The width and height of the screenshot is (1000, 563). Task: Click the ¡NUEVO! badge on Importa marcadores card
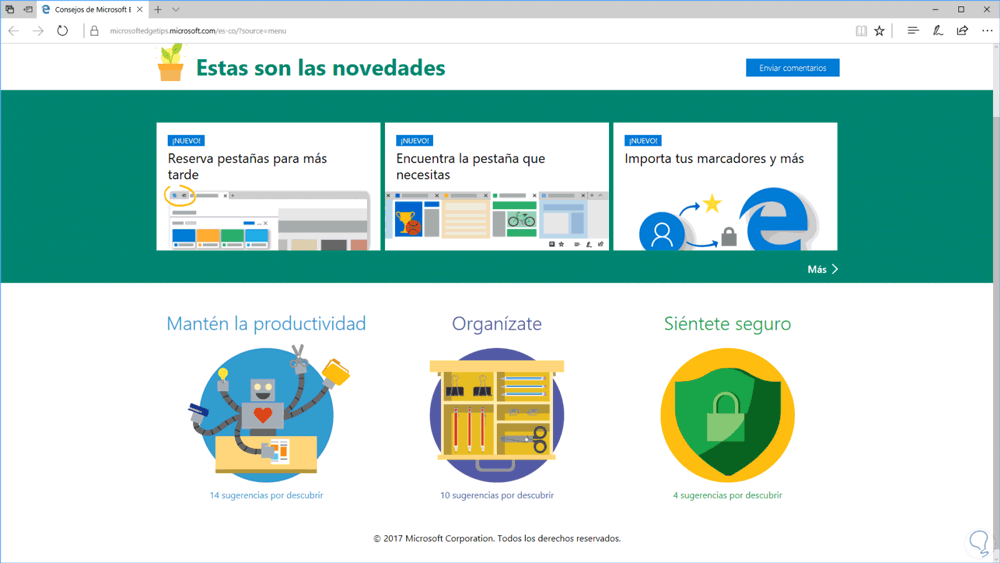[x=643, y=140]
